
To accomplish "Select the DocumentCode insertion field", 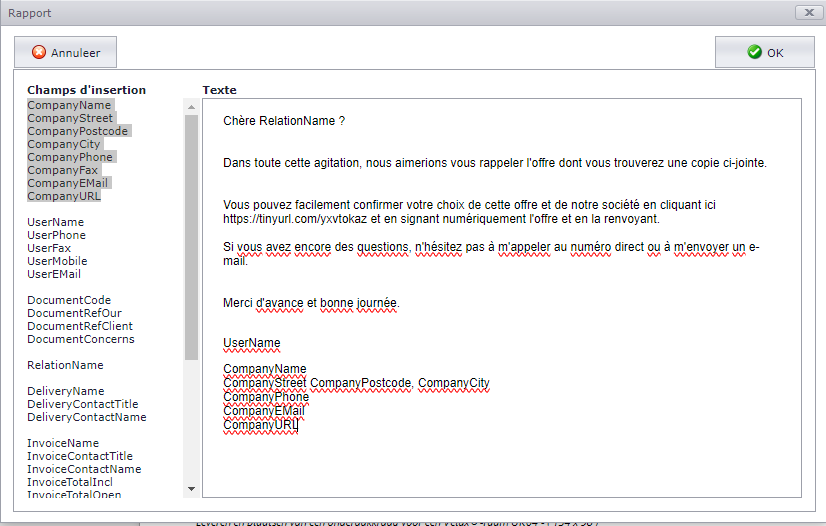I will 69,300.
